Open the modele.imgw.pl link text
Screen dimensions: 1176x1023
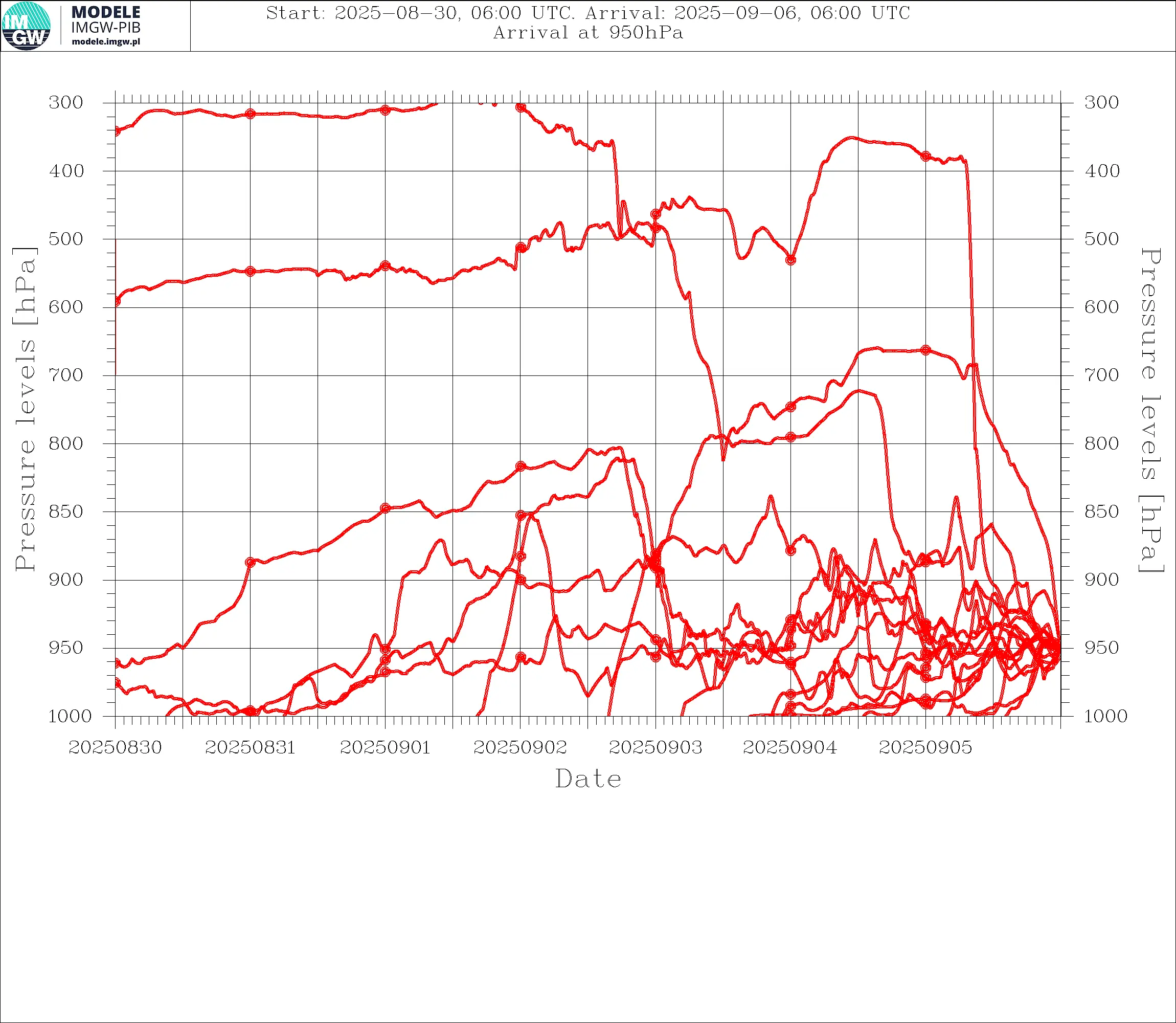click(105, 41)
